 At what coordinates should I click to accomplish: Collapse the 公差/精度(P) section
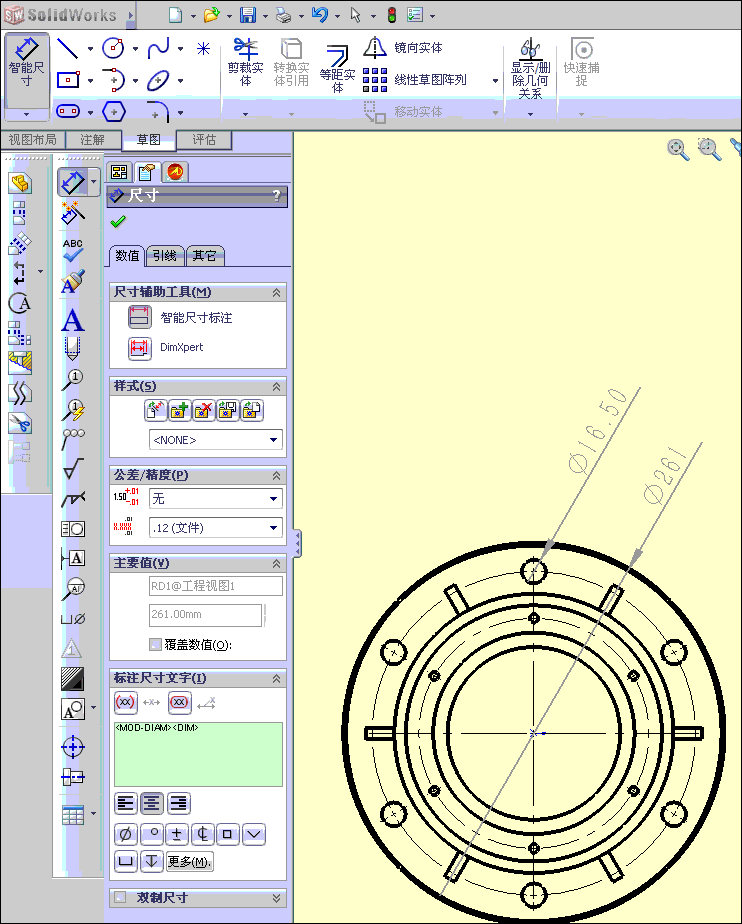pos(276,476)
